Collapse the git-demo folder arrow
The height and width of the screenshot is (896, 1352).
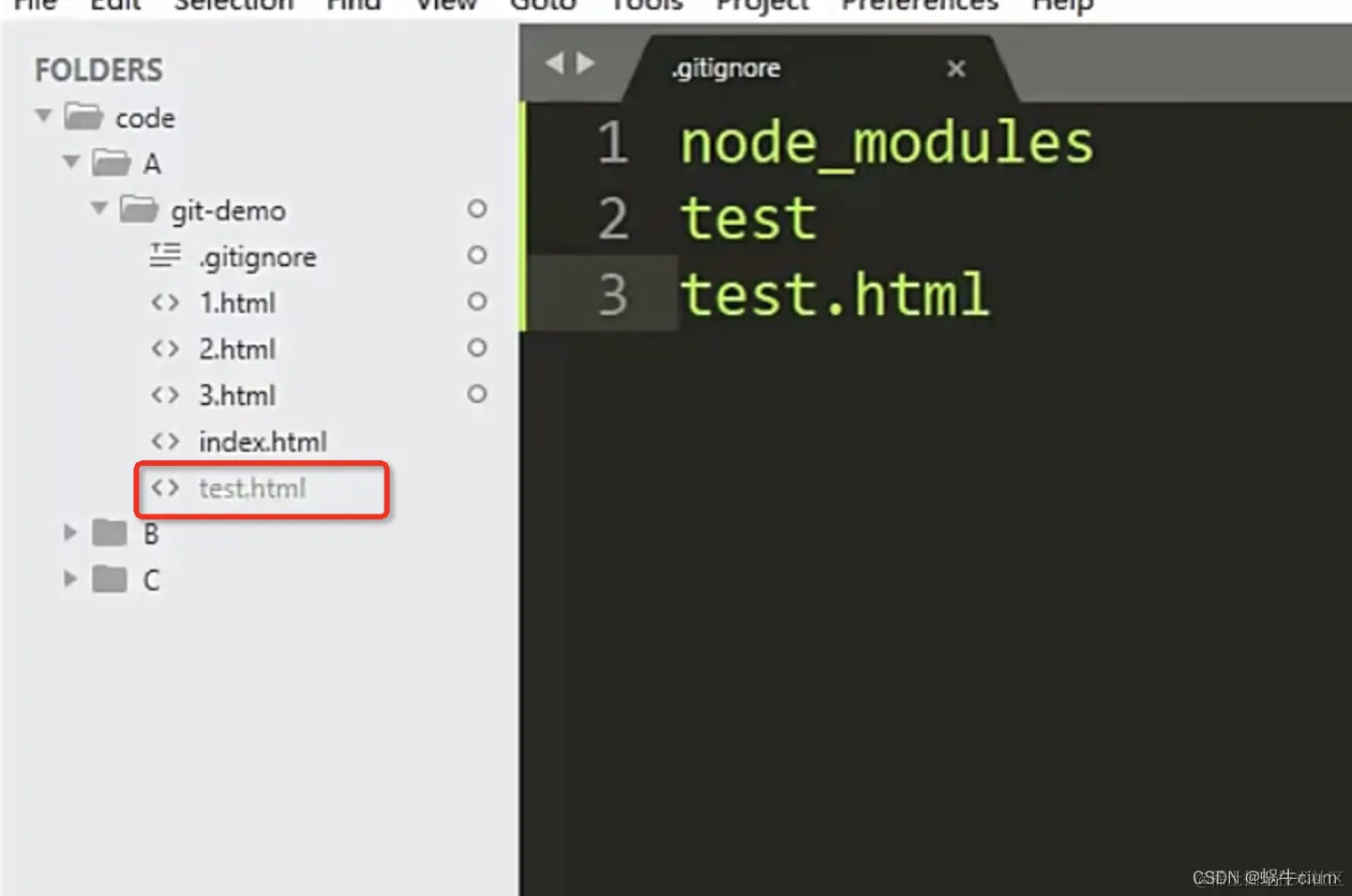99,208
